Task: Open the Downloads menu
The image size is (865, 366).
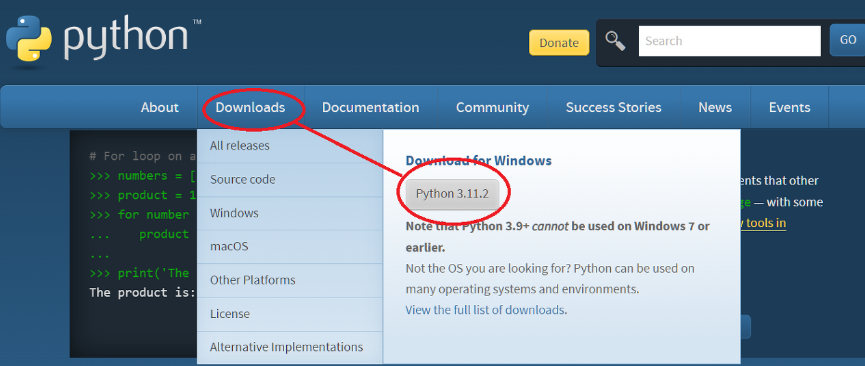Action: pyautogui.click(x=250, y=107)
